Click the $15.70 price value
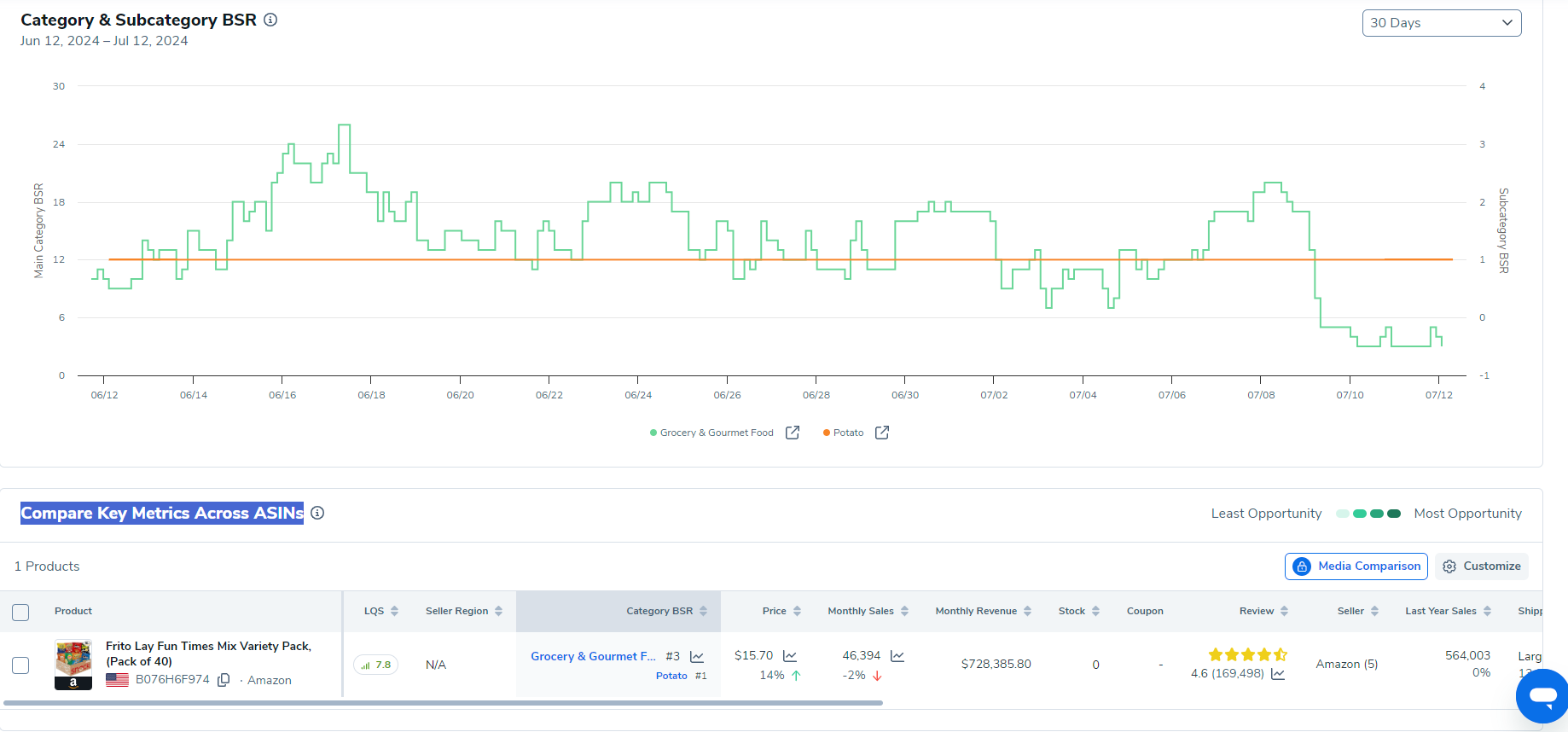 pyautogui.click(x=753, y=655)
